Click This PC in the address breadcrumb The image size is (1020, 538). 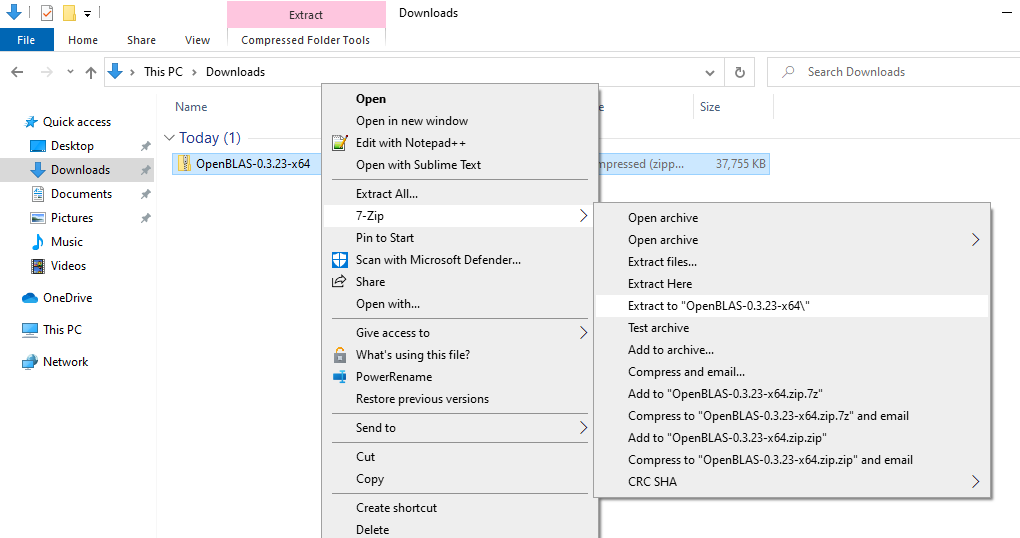[163, 72]
